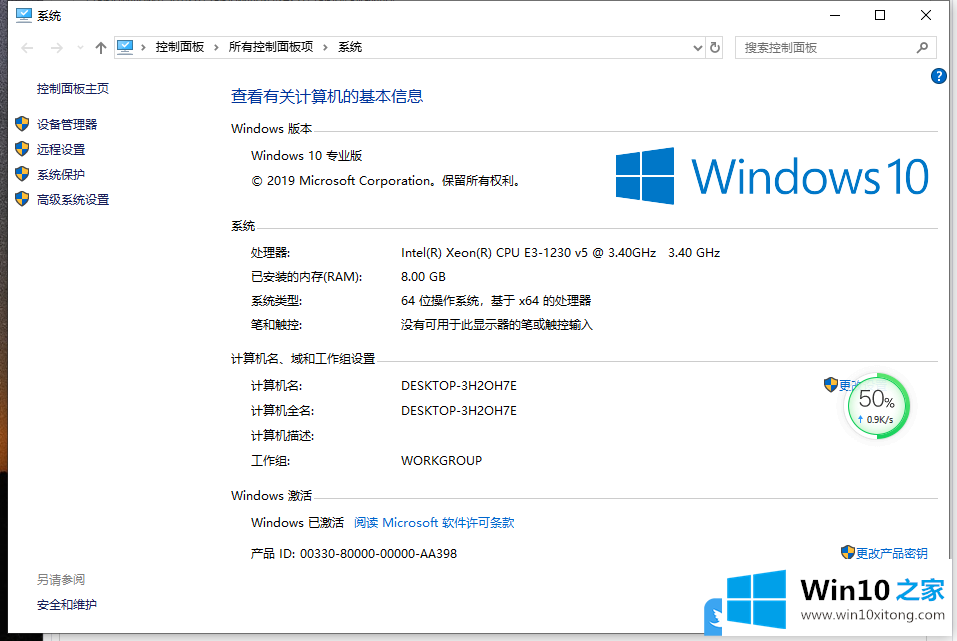
Task: Click the system window title icon
Action: [23, 15]
